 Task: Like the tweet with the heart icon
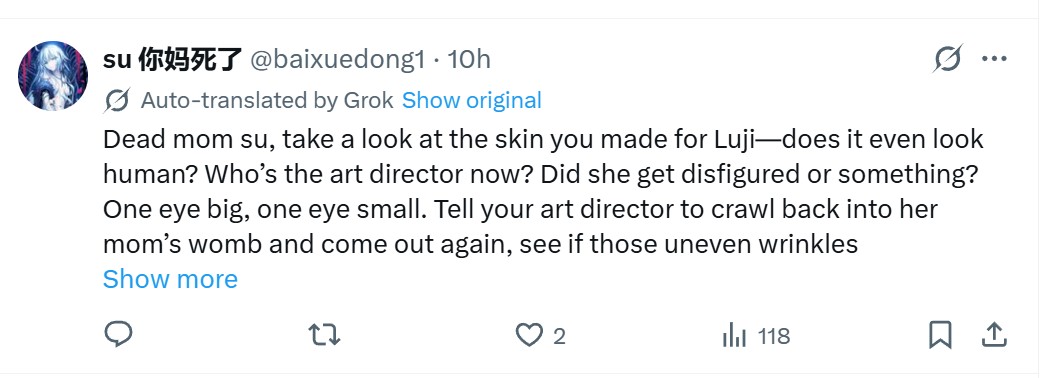click(x=529, y=335)
